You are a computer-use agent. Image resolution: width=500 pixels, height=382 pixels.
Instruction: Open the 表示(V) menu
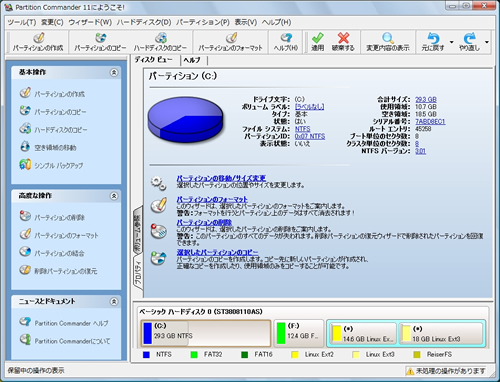tap(246, 22)
